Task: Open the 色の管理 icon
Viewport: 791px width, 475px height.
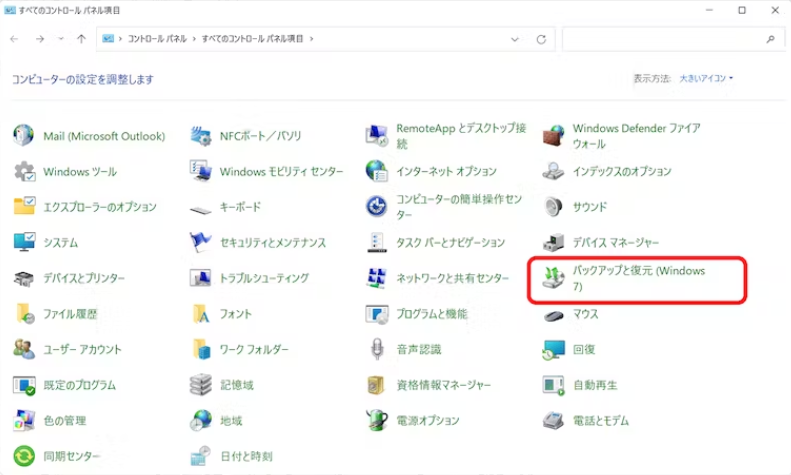Action: pyautogui.click(x=24, y=420)
